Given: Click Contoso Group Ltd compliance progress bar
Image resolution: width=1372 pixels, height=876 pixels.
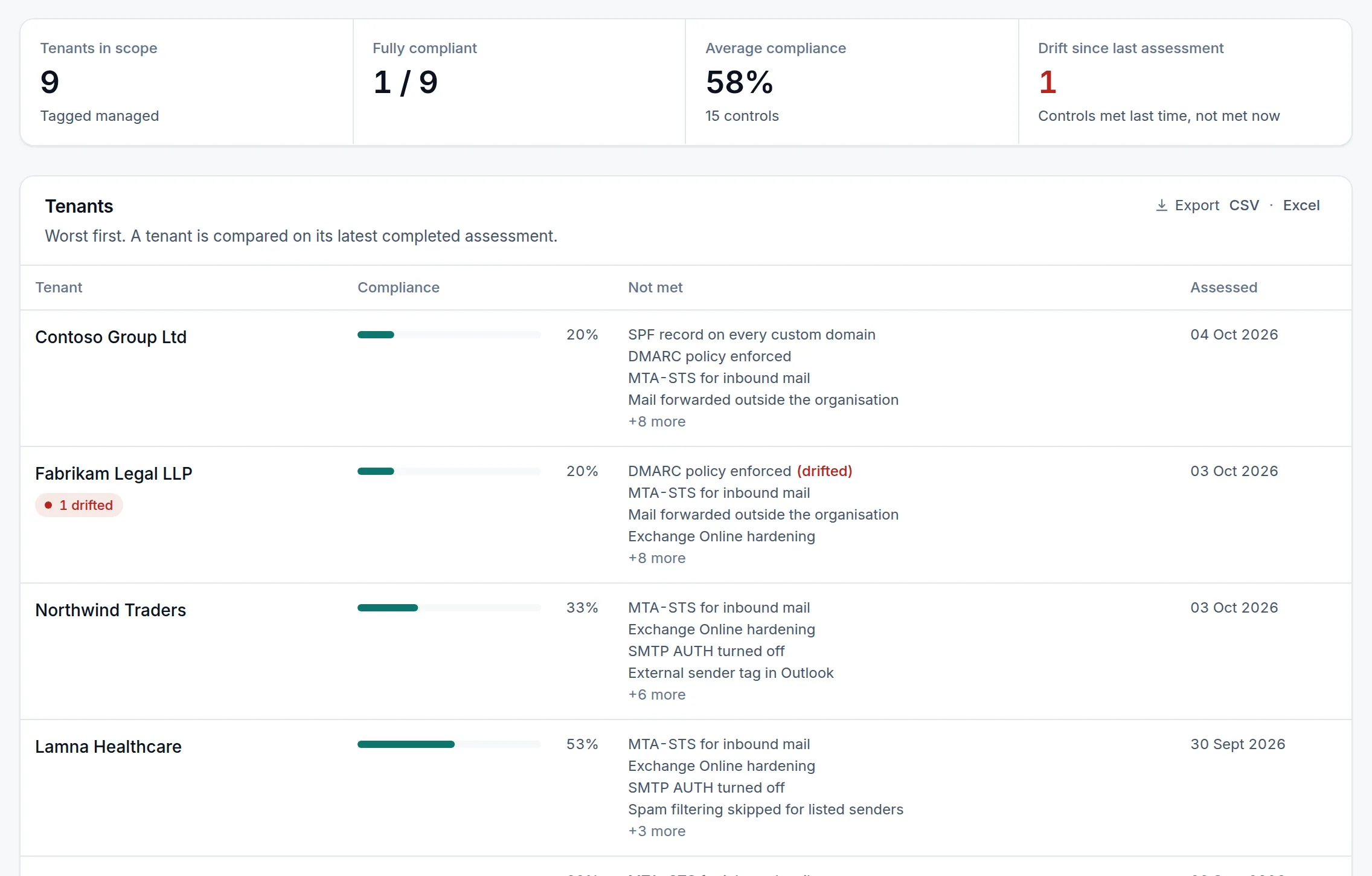Looking at the screenshot, I should [449, 335].
